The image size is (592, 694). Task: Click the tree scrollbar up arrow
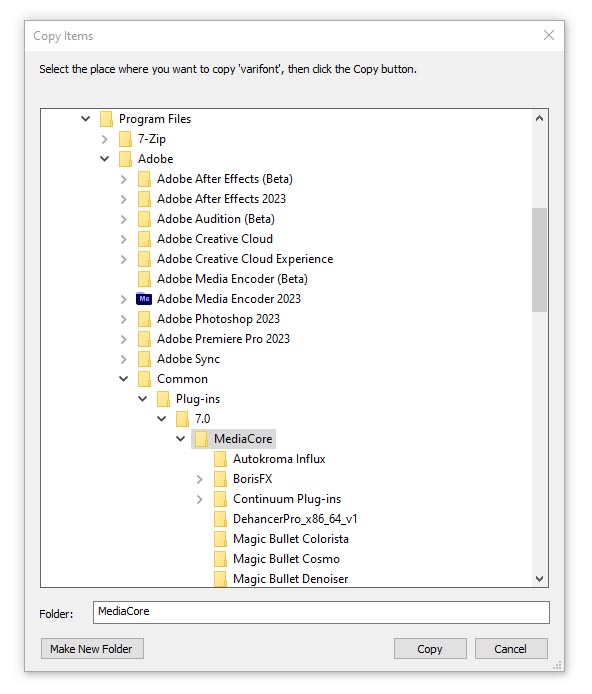tap(539, 118)
